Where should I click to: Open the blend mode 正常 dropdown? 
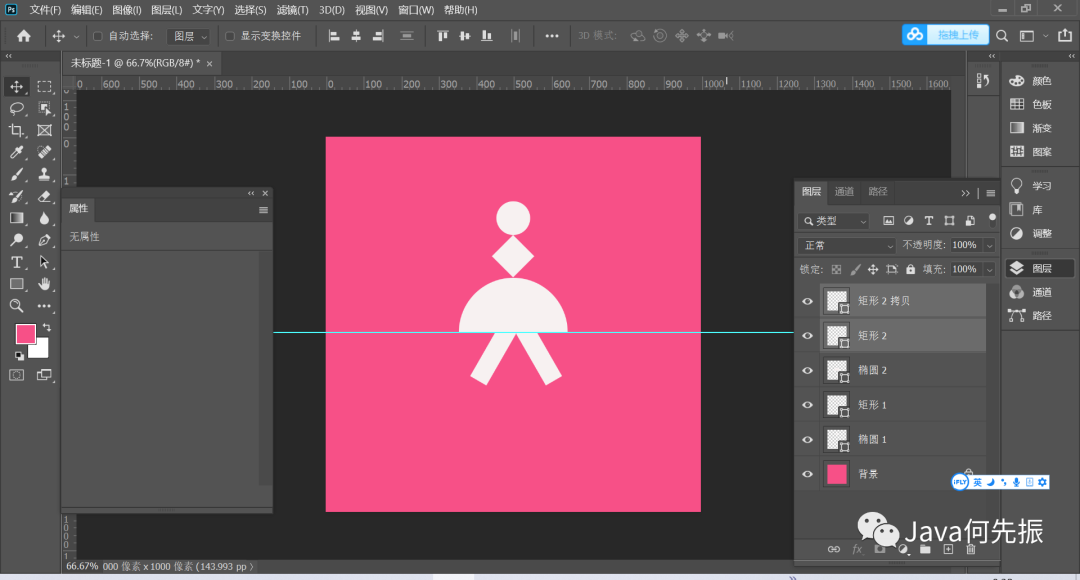(x=847, y=245)
